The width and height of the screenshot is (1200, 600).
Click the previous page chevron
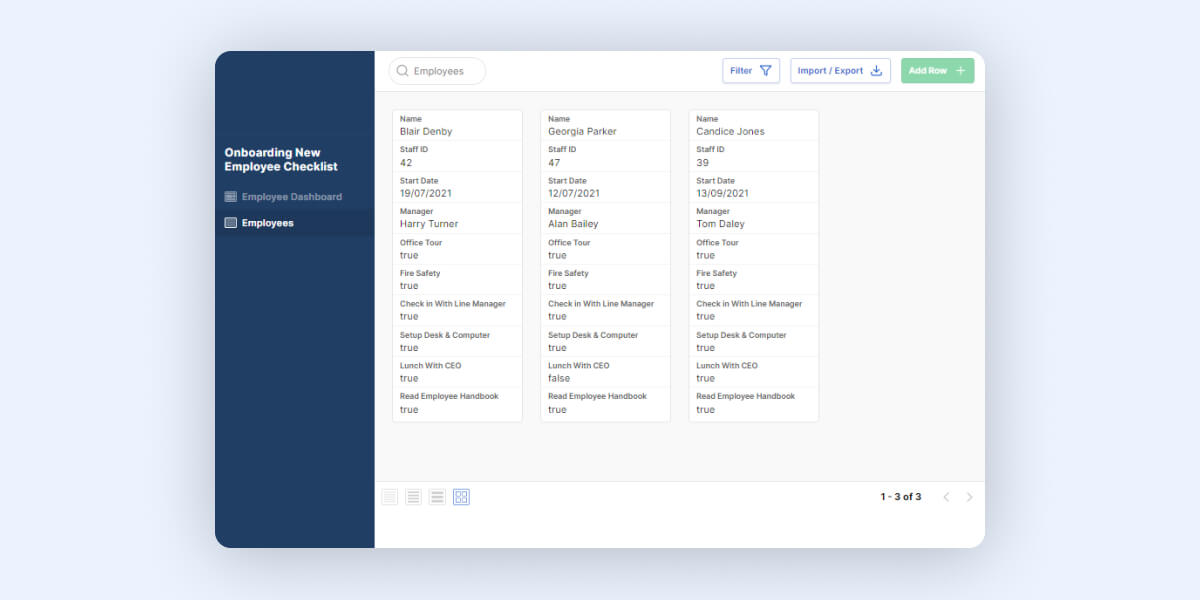click(946, 496)
